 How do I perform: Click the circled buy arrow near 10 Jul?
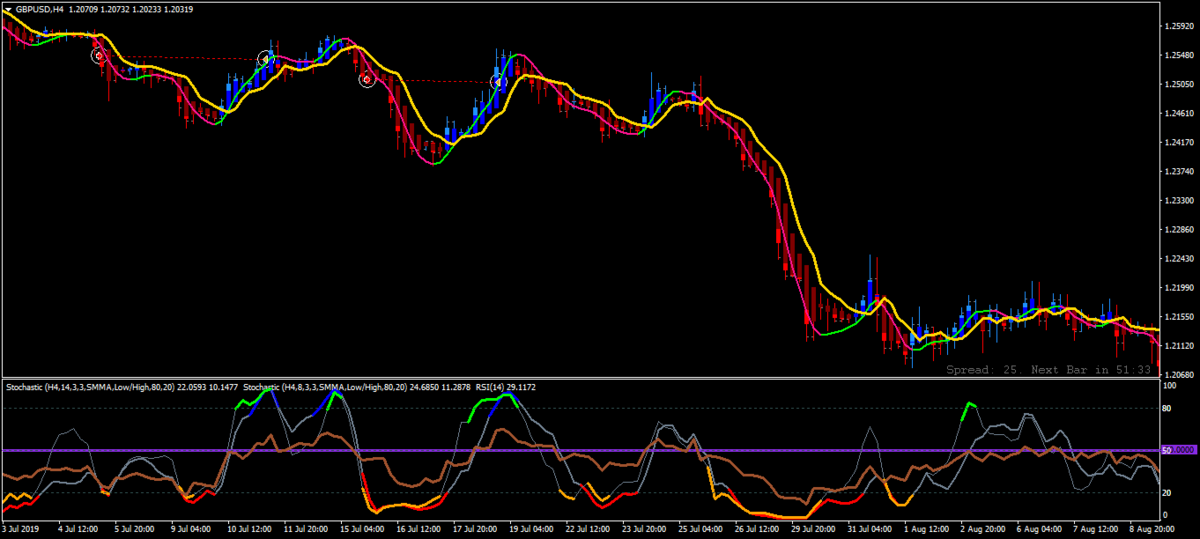tap(266, 59)
